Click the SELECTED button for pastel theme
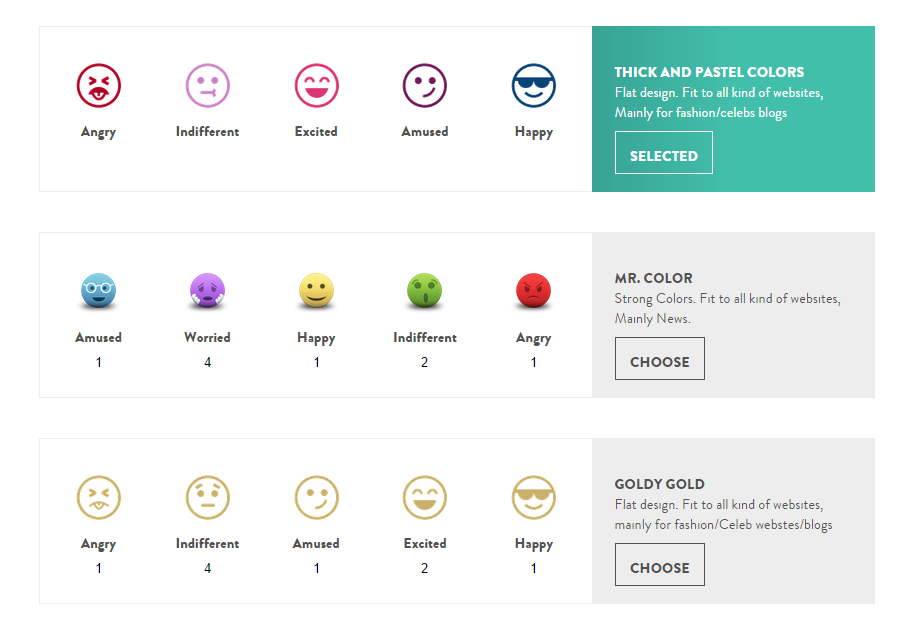 coord(664,153)
